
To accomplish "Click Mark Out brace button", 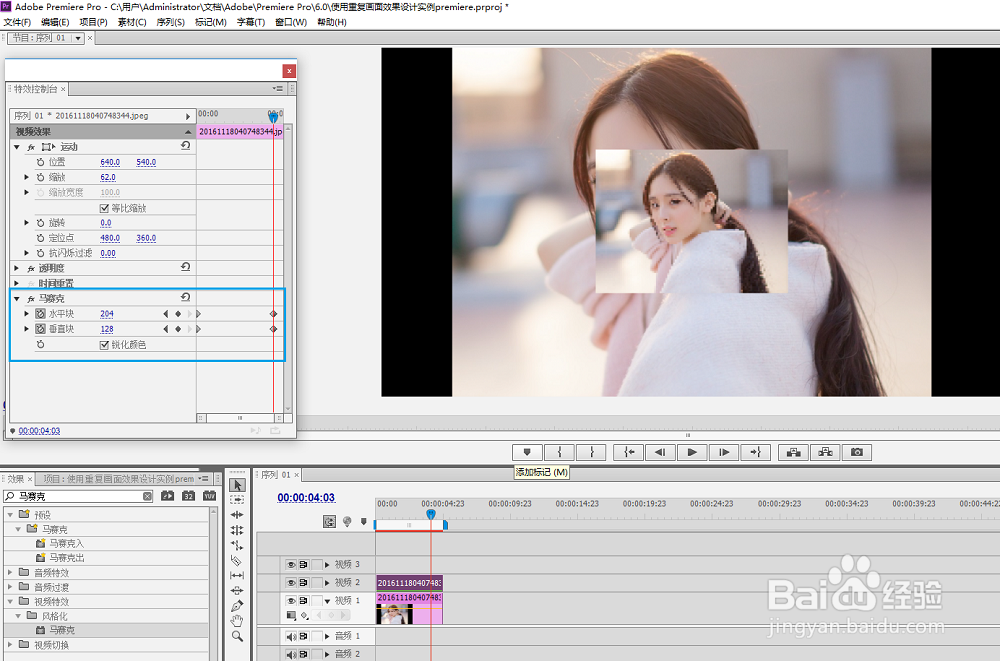I will point(592,452).
